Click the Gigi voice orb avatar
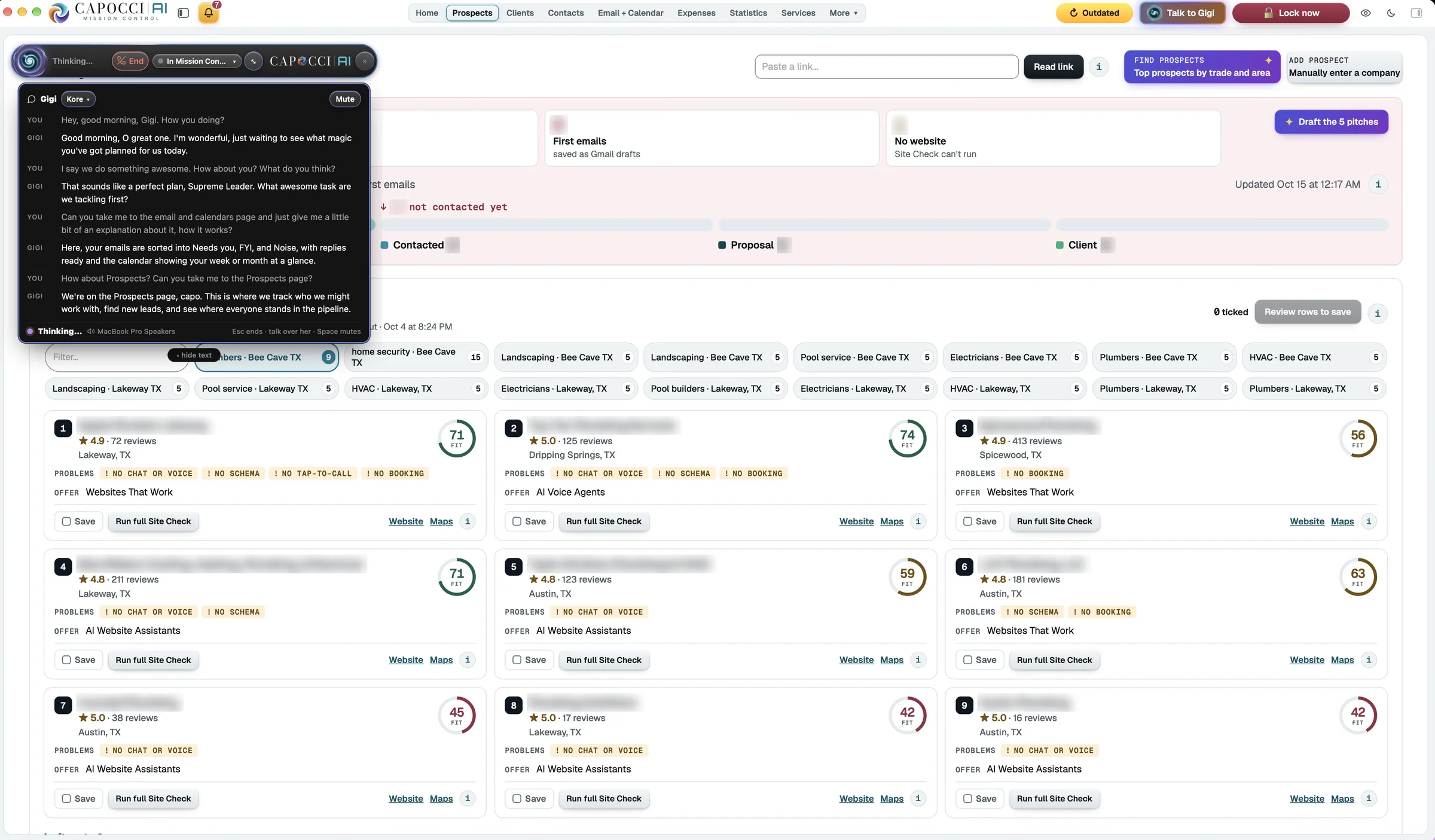 click(30, 61)
